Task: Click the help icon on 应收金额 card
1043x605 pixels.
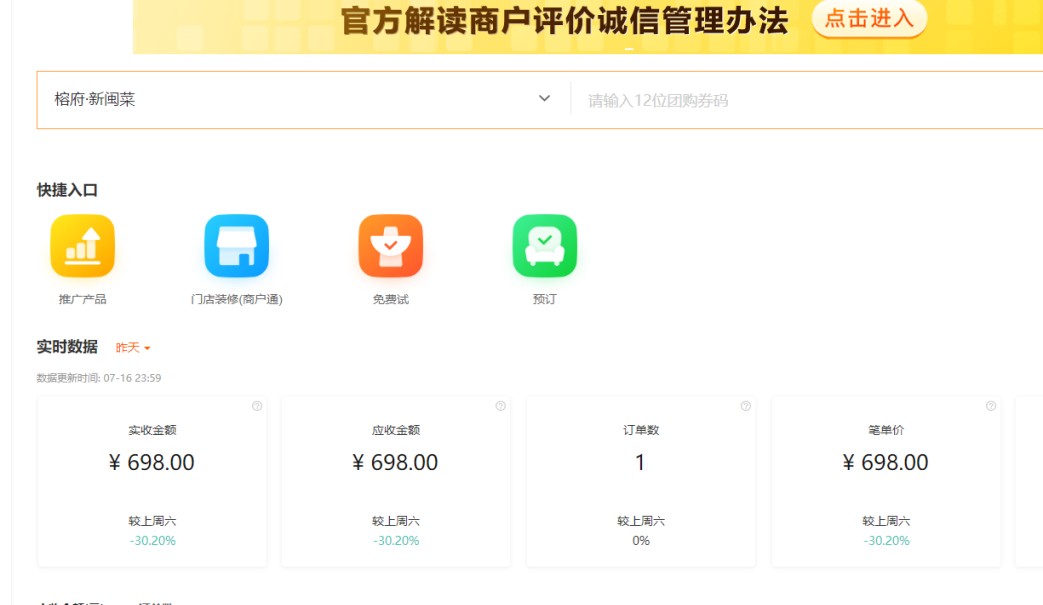Action: (x=501, y=406)
